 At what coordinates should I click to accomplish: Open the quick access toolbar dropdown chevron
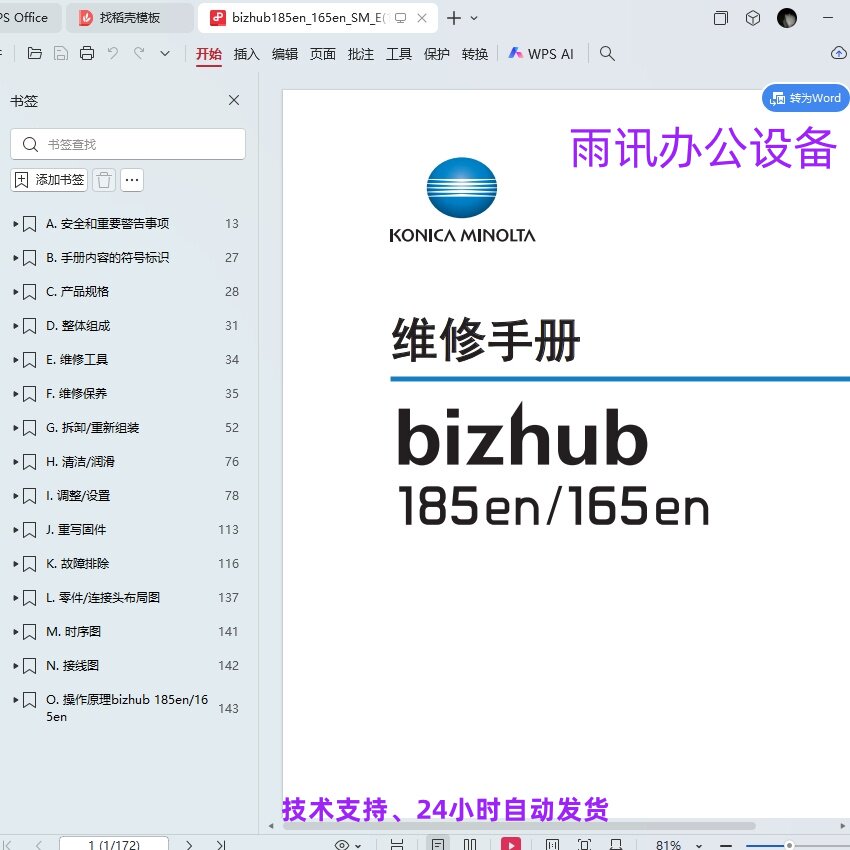tap(165, 53)
